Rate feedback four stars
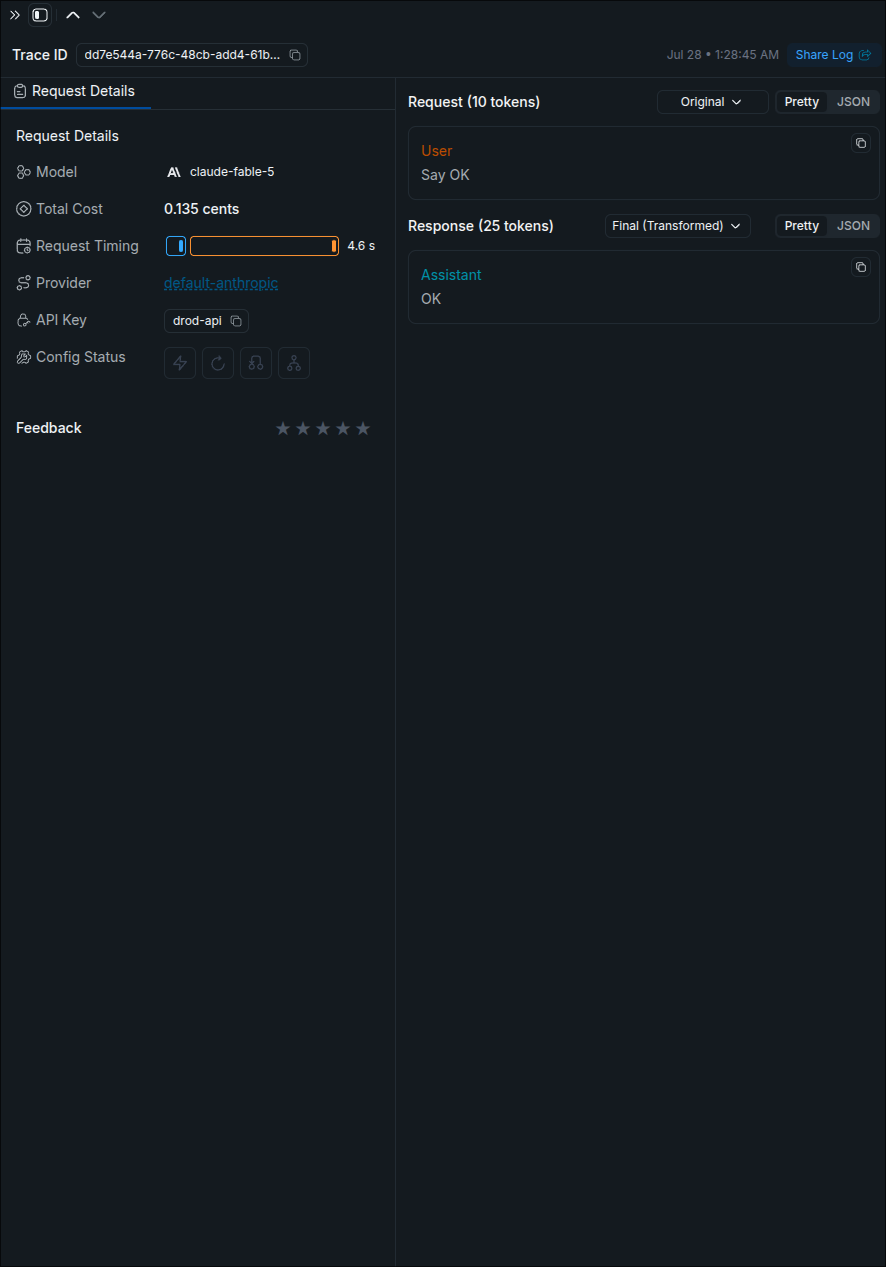 (x=343, y=428)
